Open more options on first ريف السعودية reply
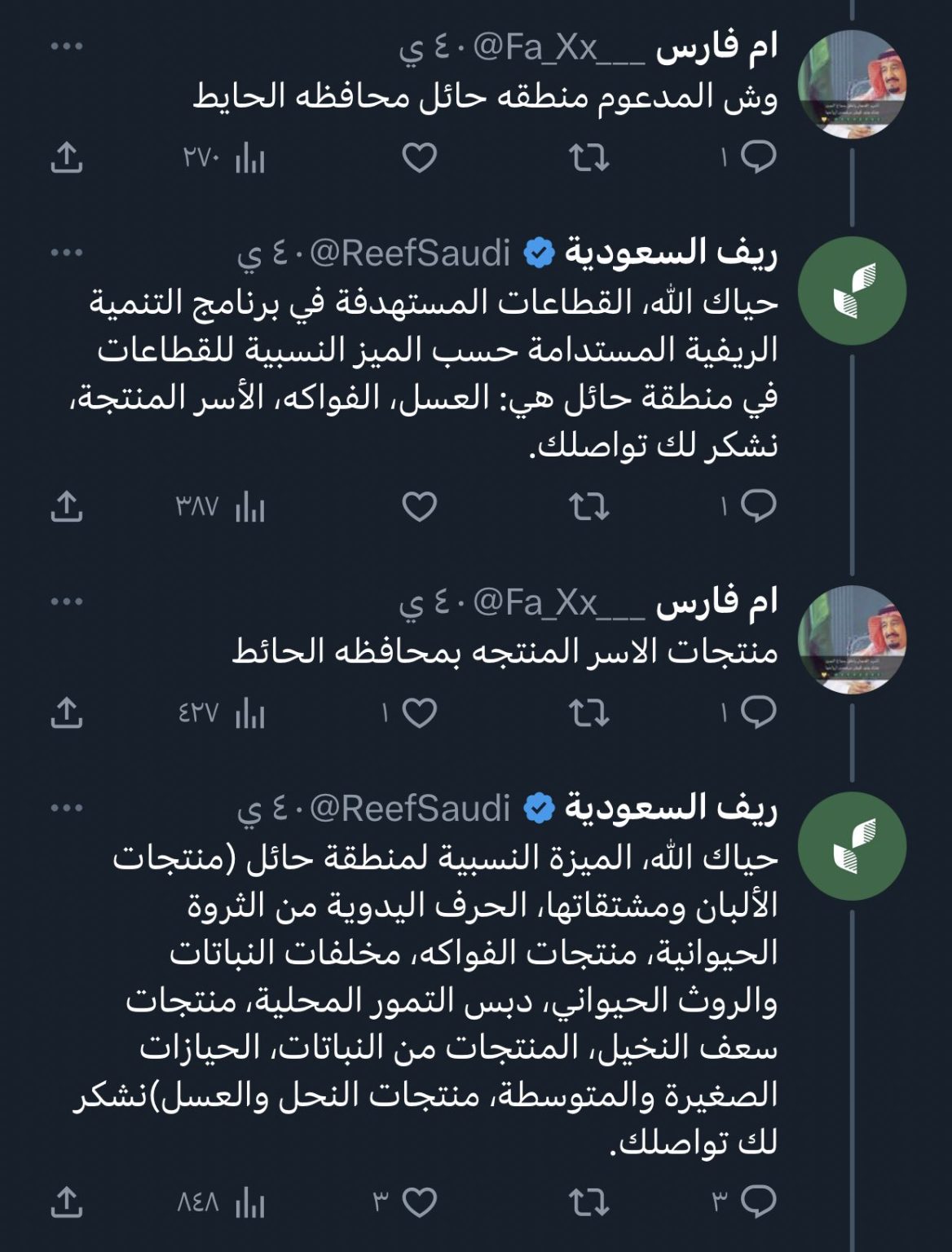 [67, 253]
